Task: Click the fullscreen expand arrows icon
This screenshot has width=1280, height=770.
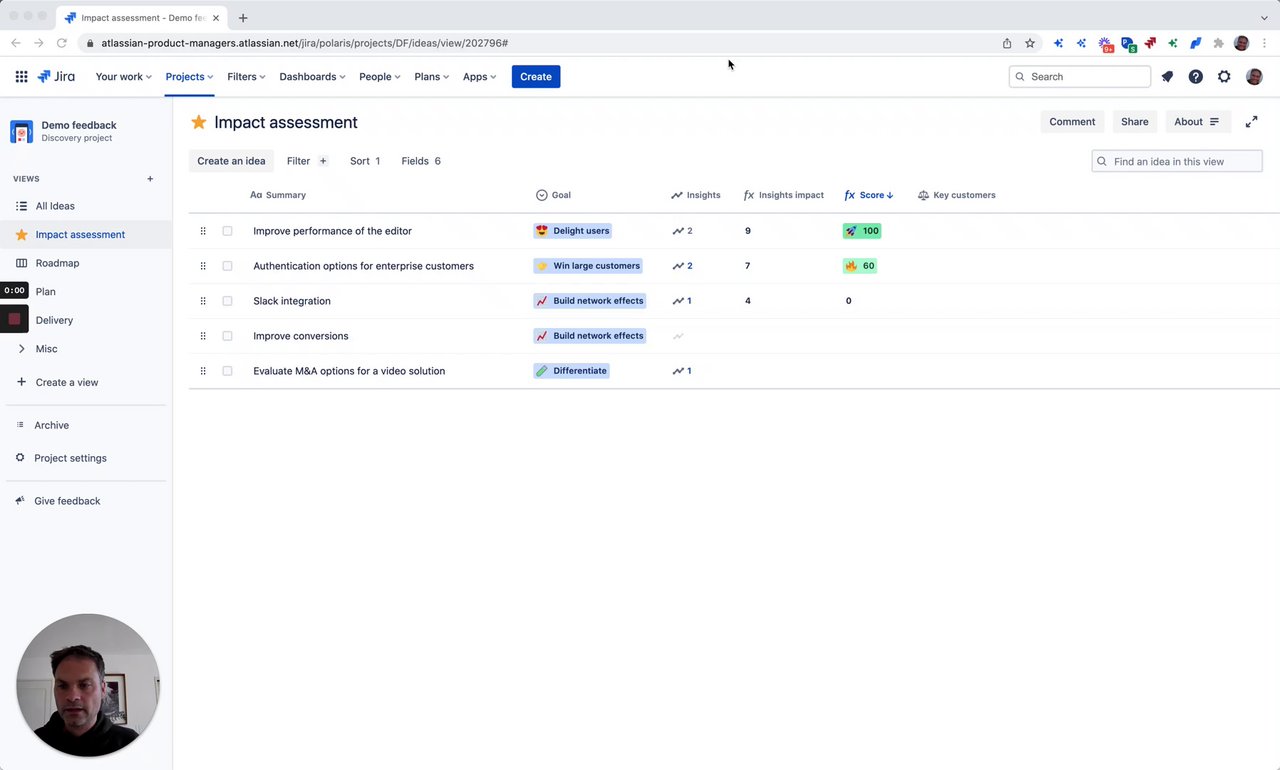Action: (x=1251, y=122)
